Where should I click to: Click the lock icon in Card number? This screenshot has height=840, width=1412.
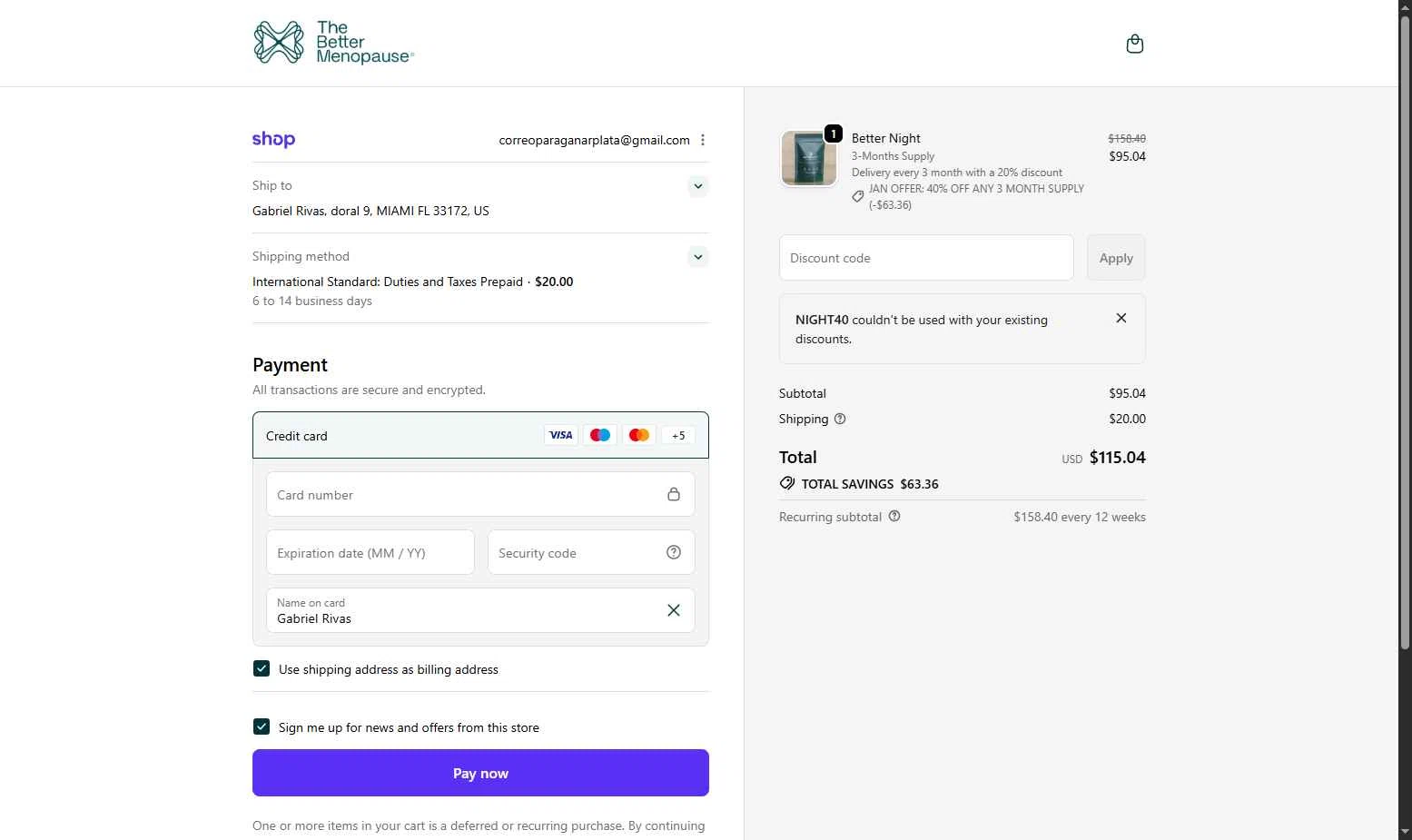pos(674,494)
